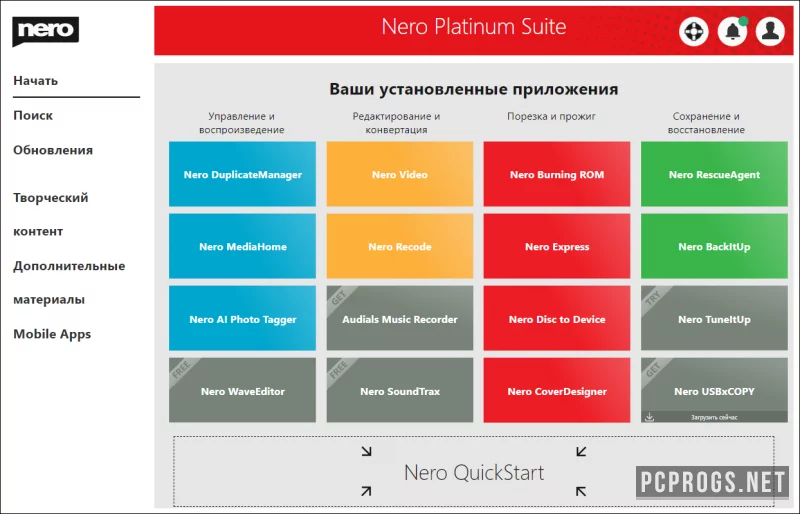Image resolution: width=800 pixels, height=514 pixels.
Task: Click the Nero logo
Action: click(45, 31)
